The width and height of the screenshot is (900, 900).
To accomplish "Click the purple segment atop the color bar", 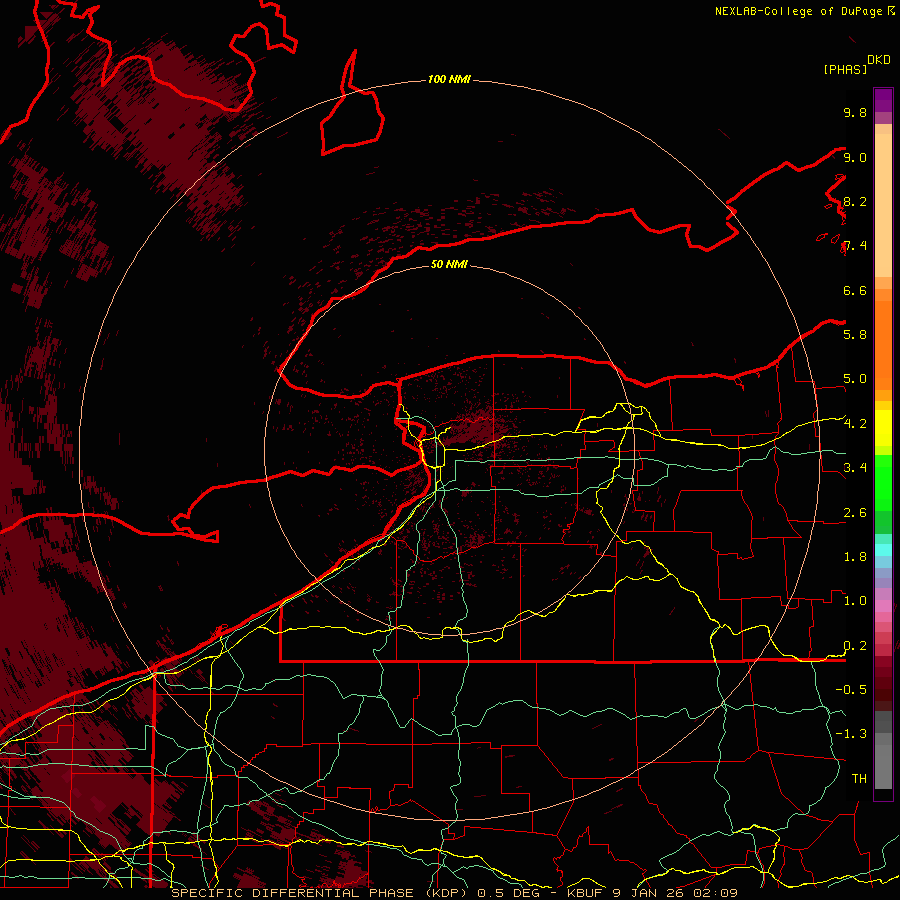I will pyautogui.click(x=883, y=100).
